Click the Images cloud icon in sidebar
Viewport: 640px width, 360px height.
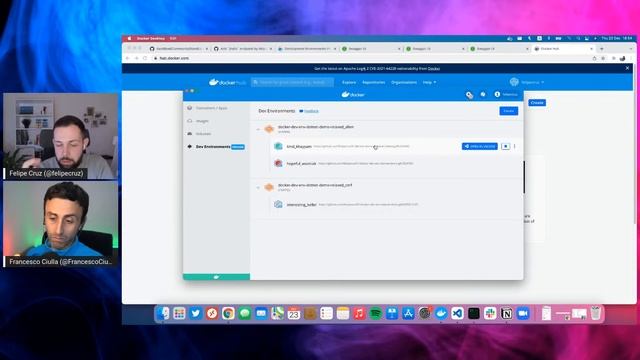pyautogui.click(x=189, y=121)
